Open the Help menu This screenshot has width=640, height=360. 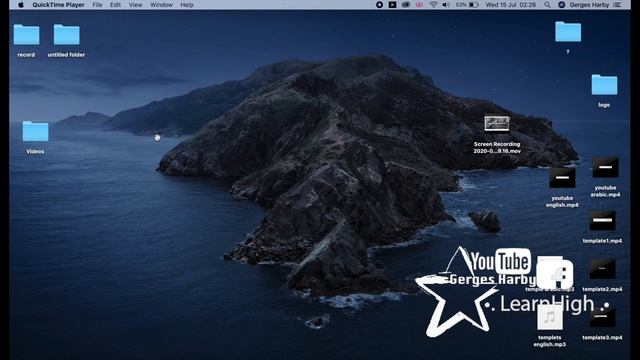(x=187, y=5)
